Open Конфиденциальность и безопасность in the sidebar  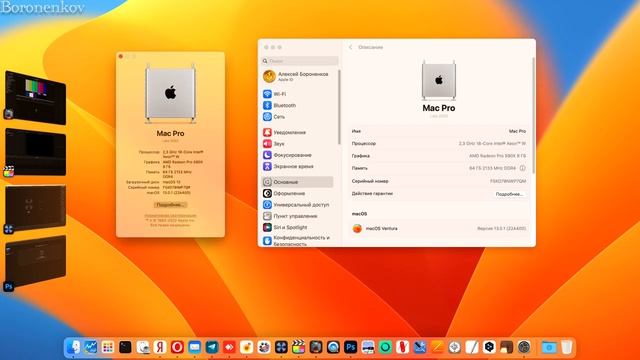(297, 240)
